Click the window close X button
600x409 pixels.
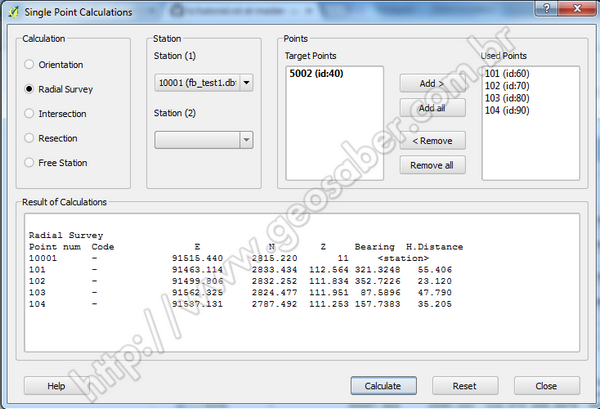[577, 8]
